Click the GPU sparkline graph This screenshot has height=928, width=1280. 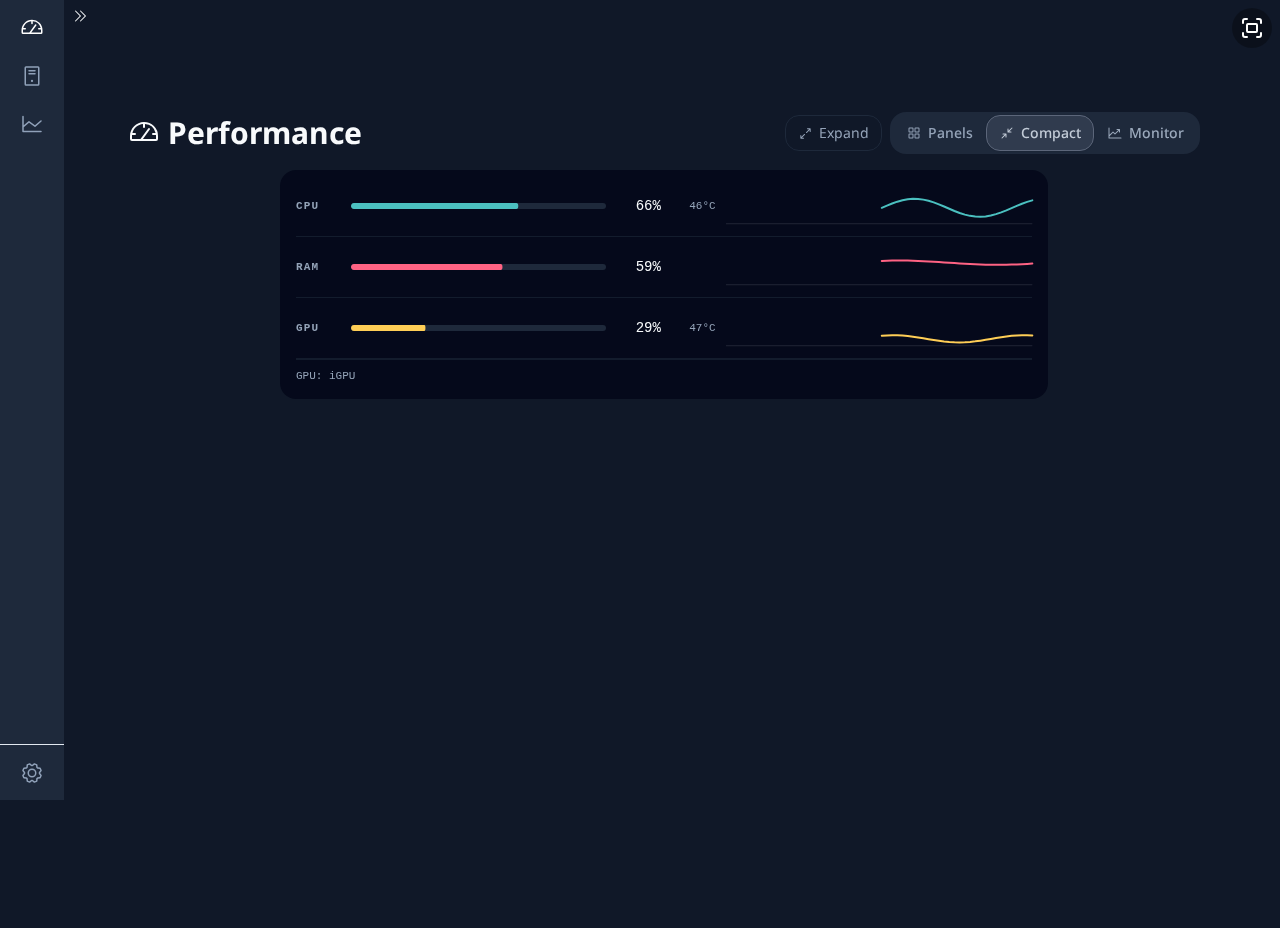point(879,329)
